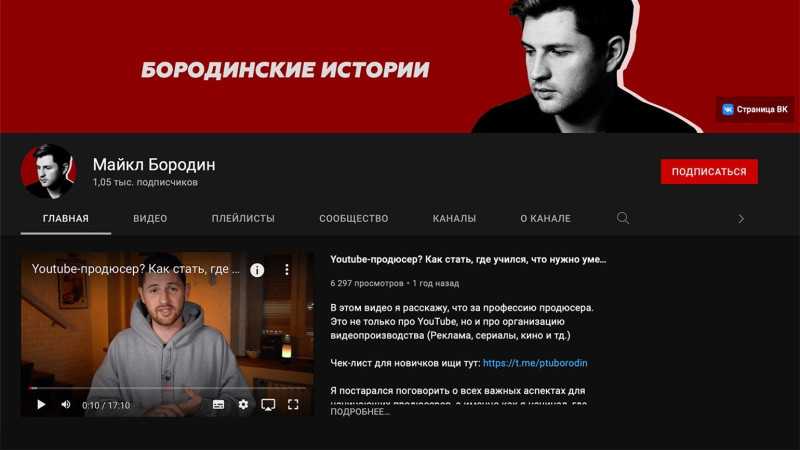Cast video with the AirPlay icon
This screenshot has height=450, width=800.
[x=268, y=405]
